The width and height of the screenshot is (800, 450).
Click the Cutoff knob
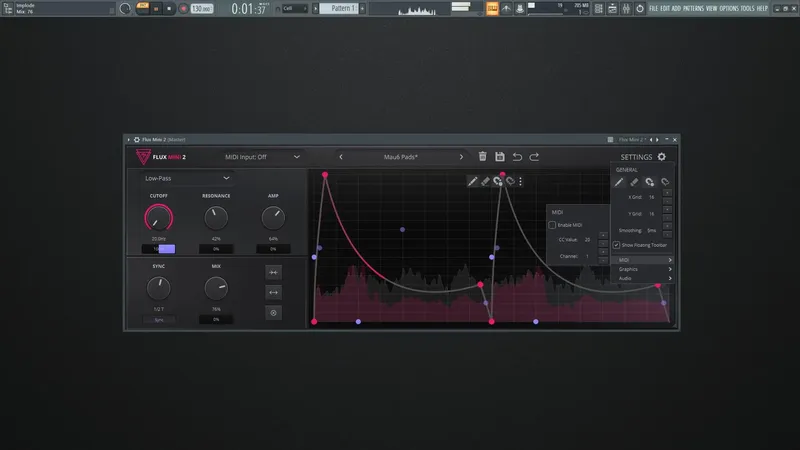tap(159, 218)
